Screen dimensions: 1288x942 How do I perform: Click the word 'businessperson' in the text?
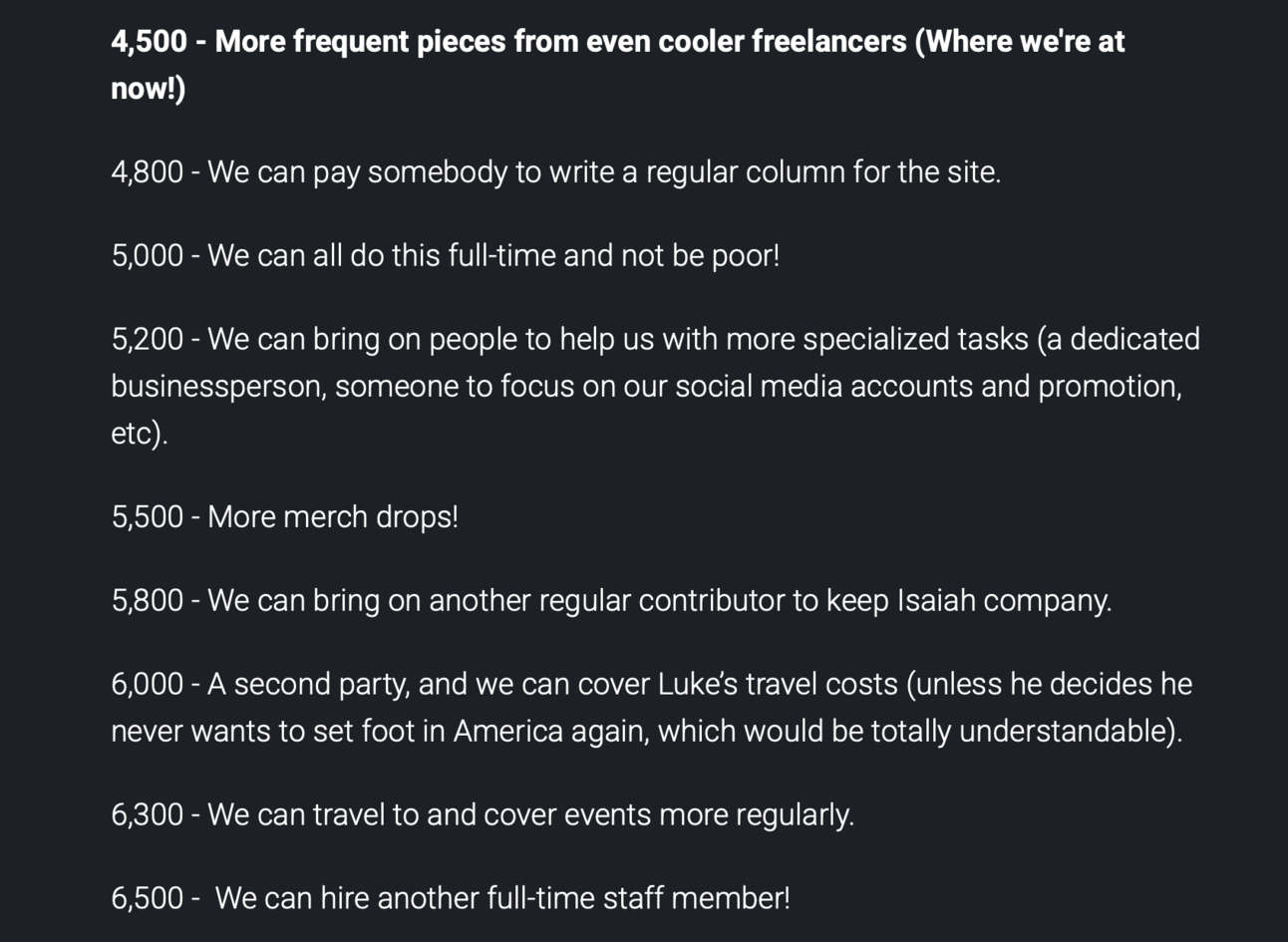pos(218,387)
